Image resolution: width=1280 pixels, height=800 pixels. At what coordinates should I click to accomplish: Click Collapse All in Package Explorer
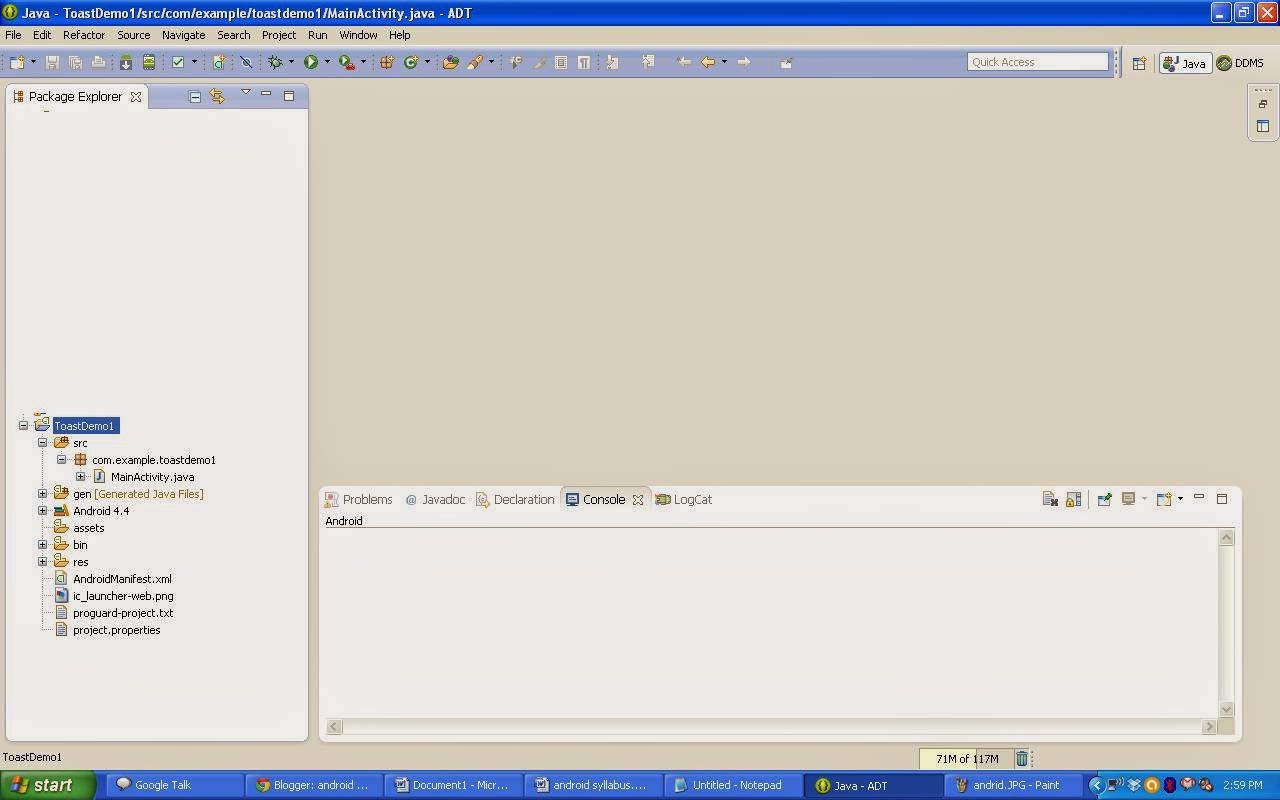click(x=195, y=96)
